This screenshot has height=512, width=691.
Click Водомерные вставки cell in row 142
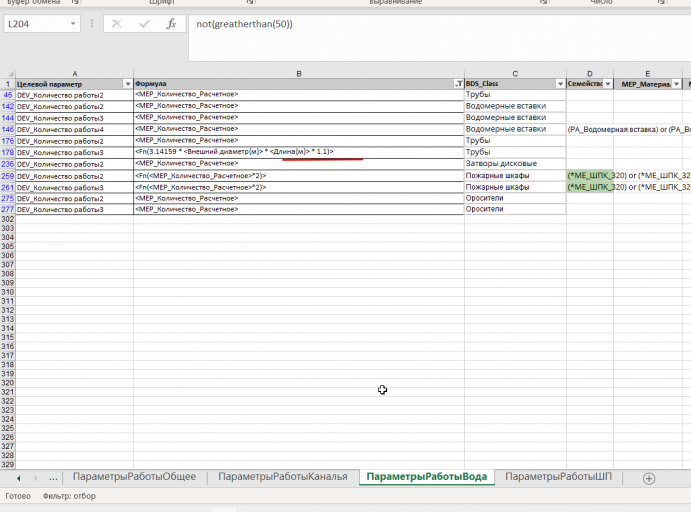515,106
